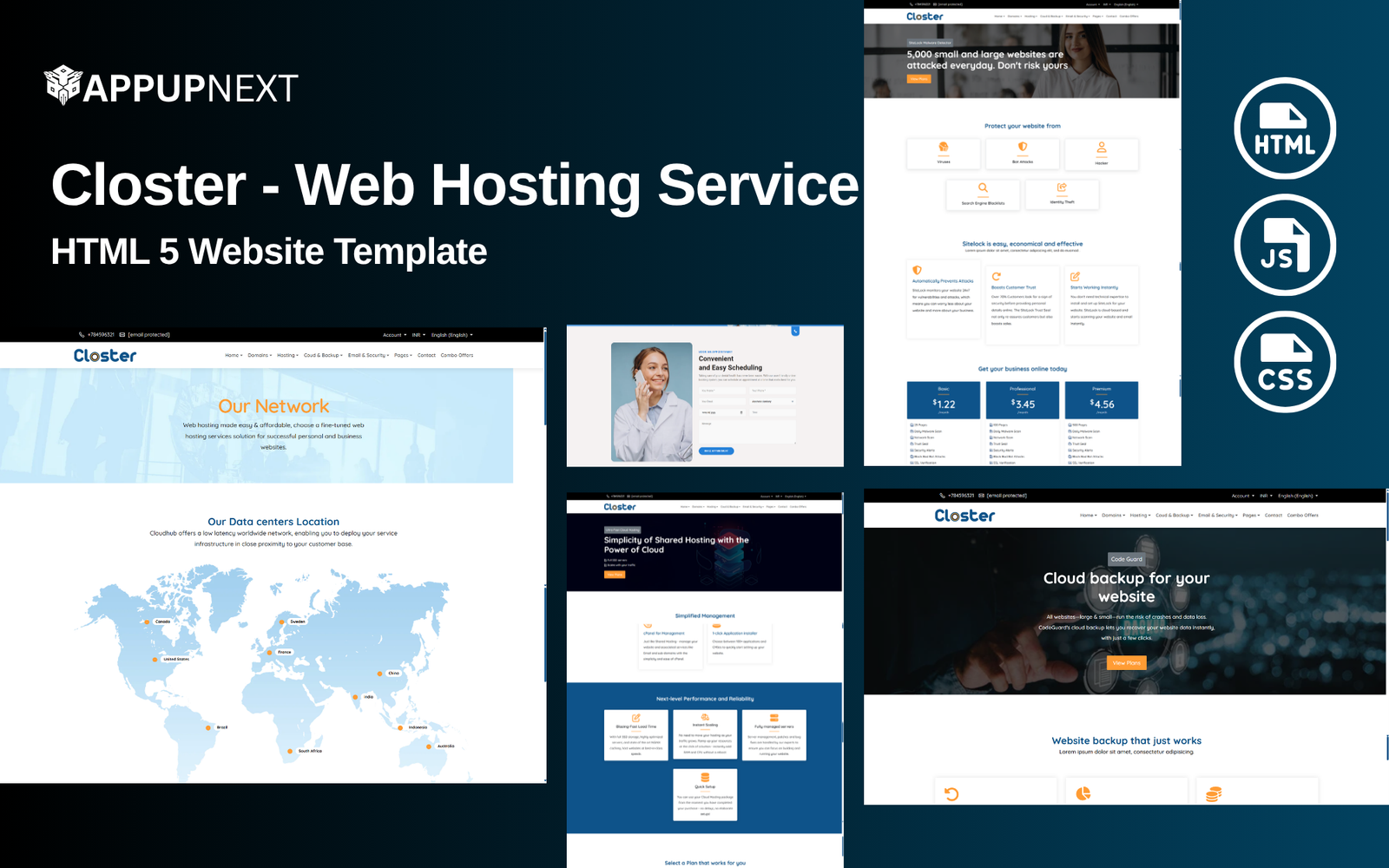Click the CSS file icon badge
The height and width of the screenshot is (868, 1389).
[1284, 362]
